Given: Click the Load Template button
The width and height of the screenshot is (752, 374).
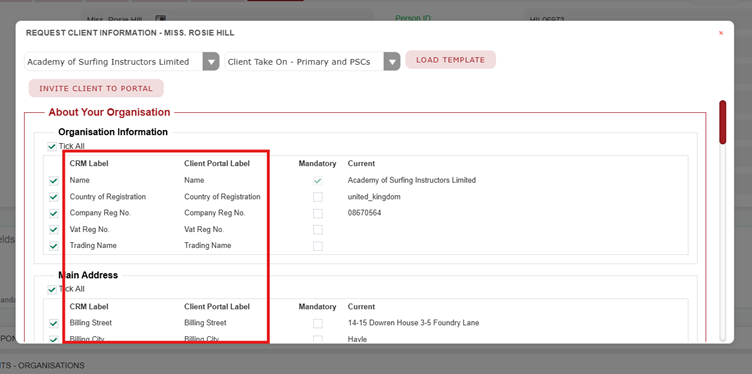Looking at the screenshot, I should point(450,60).
